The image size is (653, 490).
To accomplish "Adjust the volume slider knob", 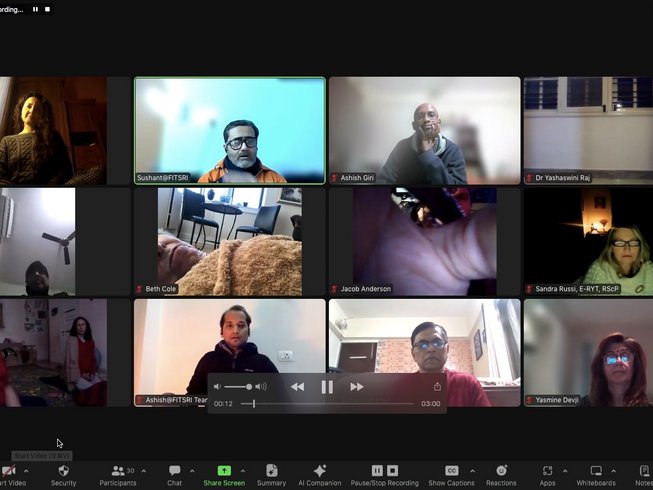I will (x=249, y=387).
